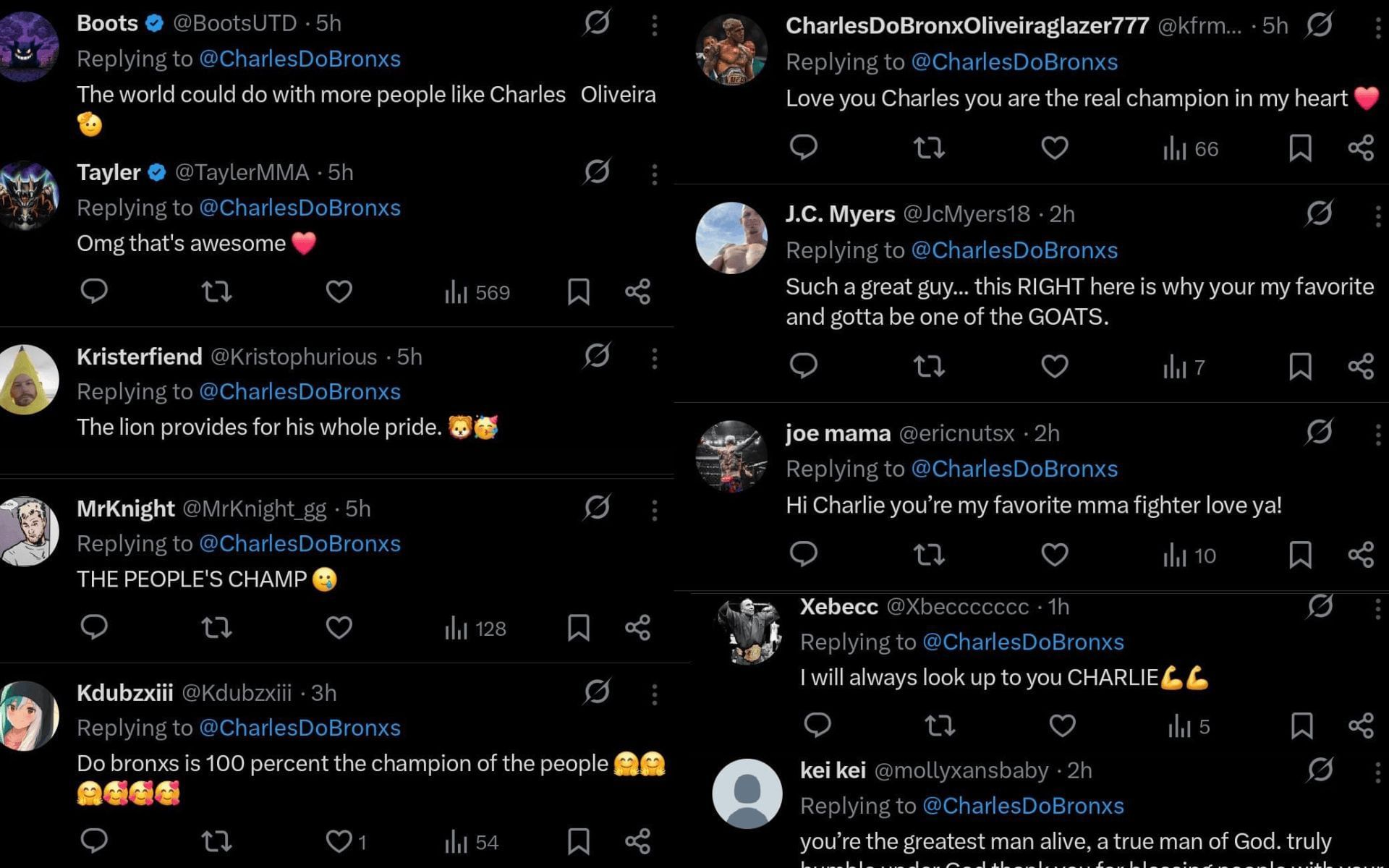Open the @CharlesDoBronxs mention in joe mama's reply
This screenshot has height=868, width=1389.
click(1014, 469)
